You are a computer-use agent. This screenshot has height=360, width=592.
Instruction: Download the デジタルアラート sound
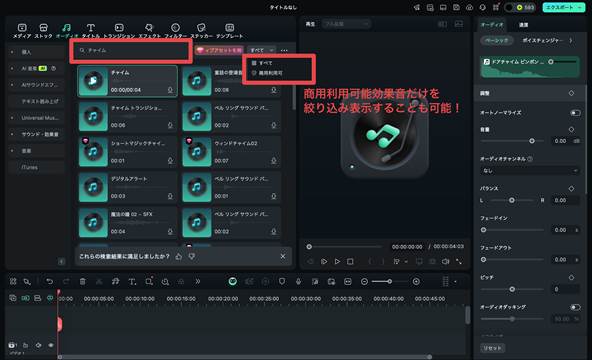(x=170, y=196)
